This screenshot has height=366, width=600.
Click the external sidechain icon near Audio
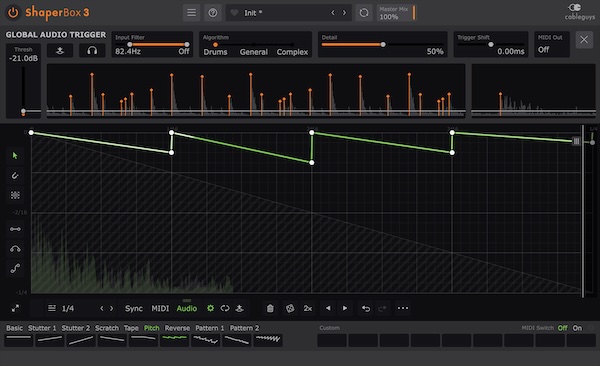[240, 308]
